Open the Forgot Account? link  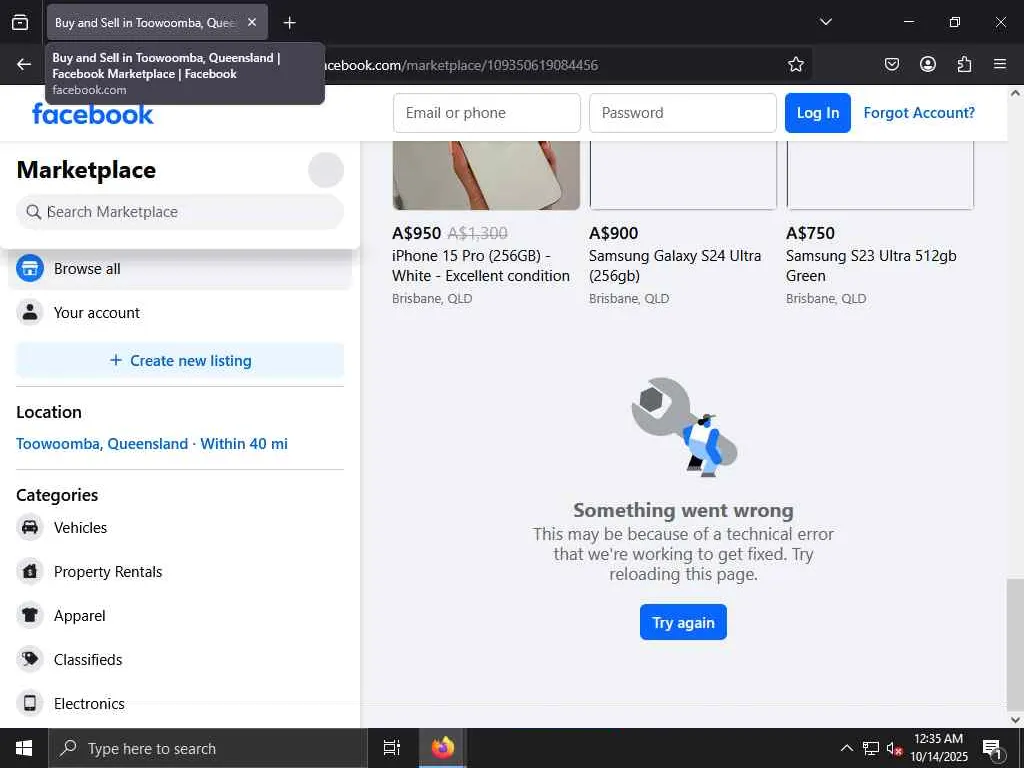point(919,113)
